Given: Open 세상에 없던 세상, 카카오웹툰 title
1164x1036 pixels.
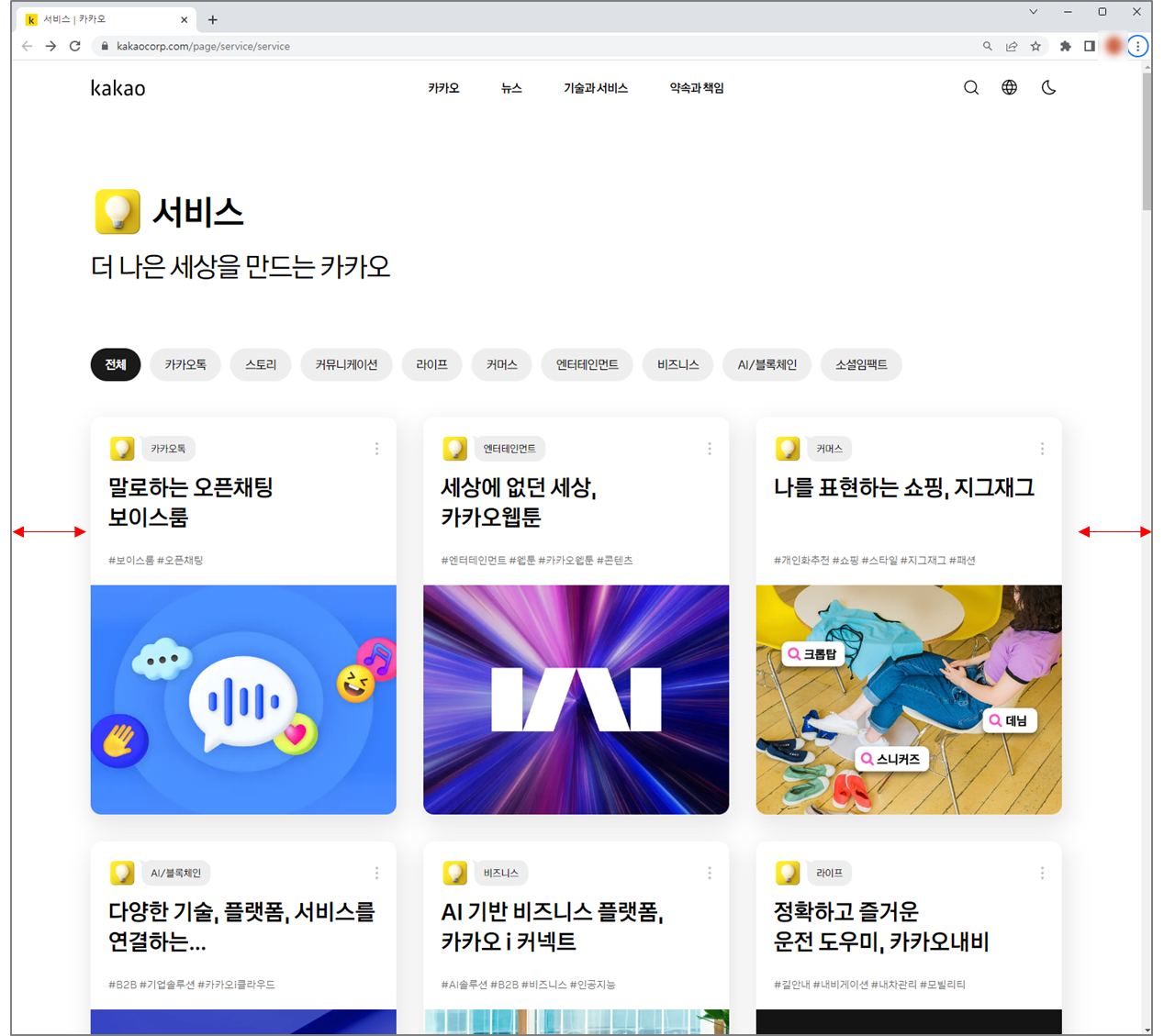Looking at the screenshot, I should [519, 502].
